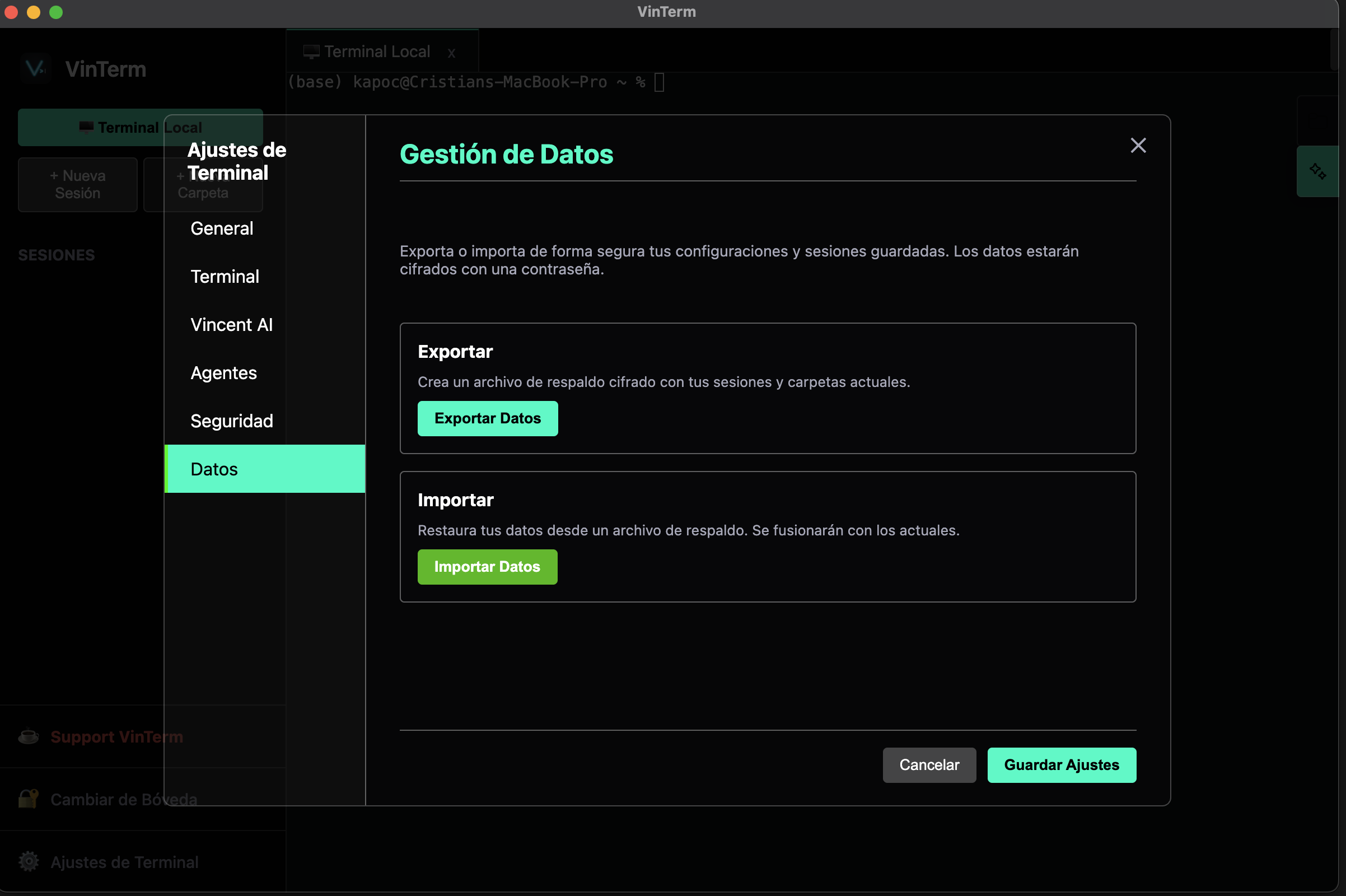Screen dimensions: 1346x896
Task: Click the padlock icon beside Cambiar de Bóveda
Action: (29, 799)
